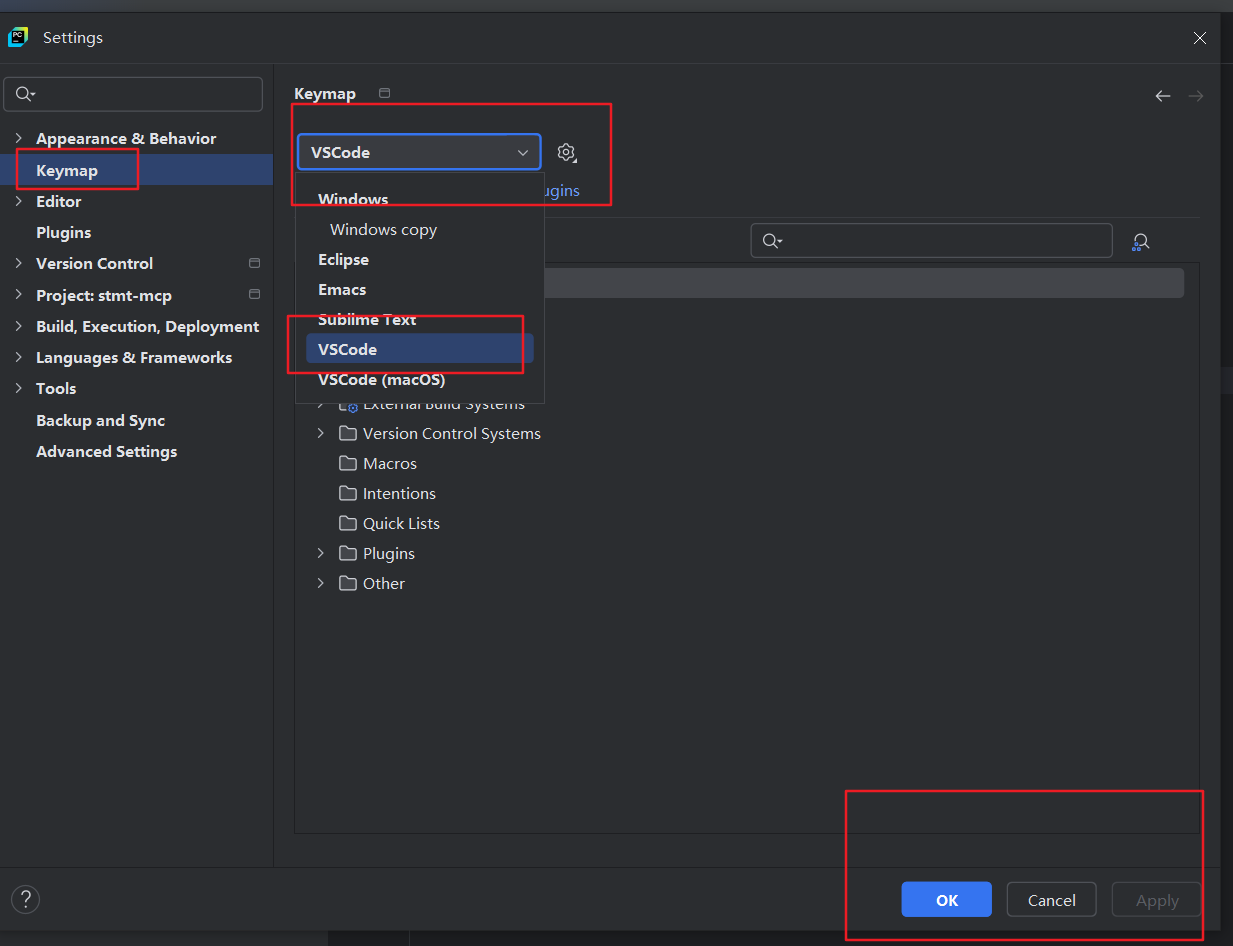Choose VSCode in the keymap list
The width and height of the screenshot is (1233, 946).
pos(420,349)
